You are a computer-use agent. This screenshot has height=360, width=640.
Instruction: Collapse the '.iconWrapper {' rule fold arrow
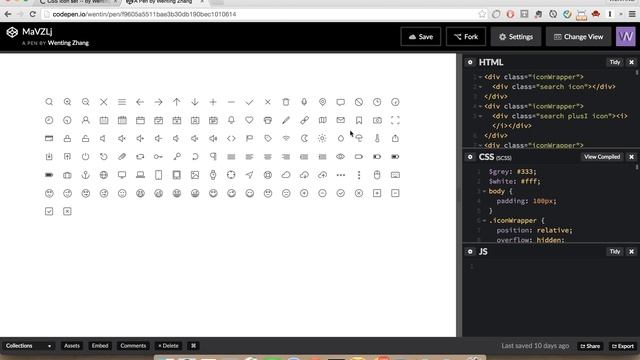click(x=484, y=221)
